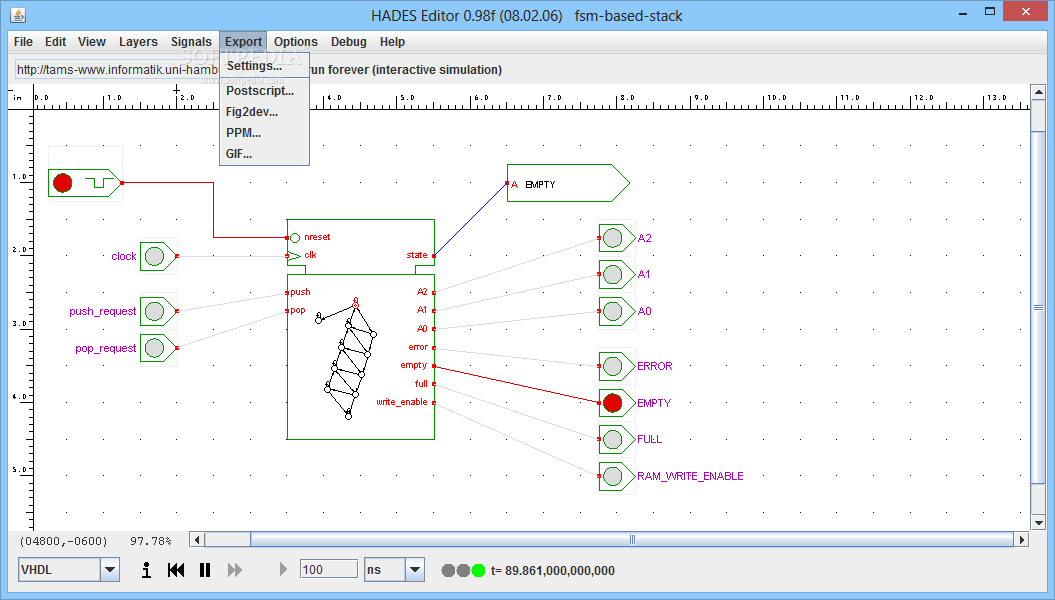Click the write_enable port label
This screenshot has height=600, width=1055.
[x=402, y=402]
